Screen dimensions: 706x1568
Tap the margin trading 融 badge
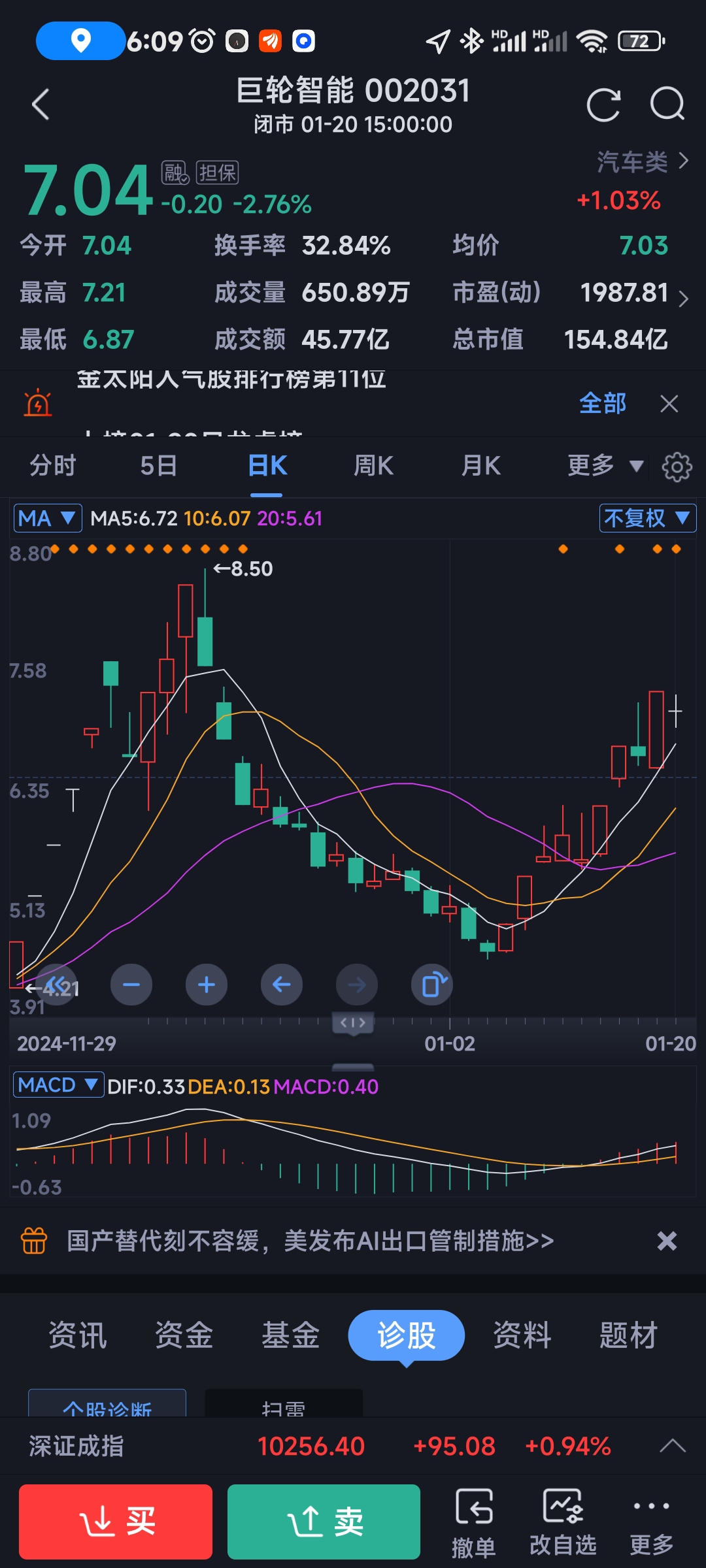click(x=175, y=173)
